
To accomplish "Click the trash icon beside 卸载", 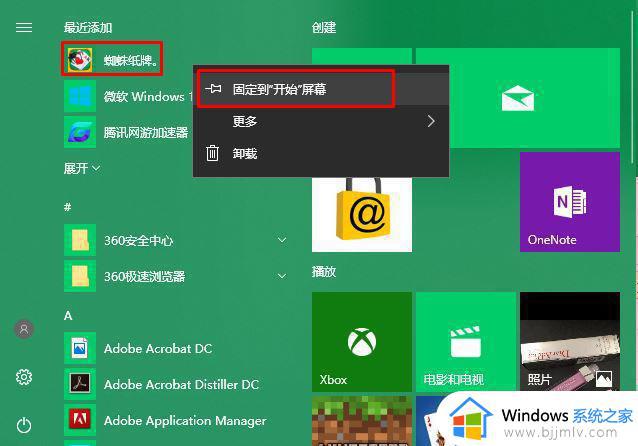I will tap(212, 153).
